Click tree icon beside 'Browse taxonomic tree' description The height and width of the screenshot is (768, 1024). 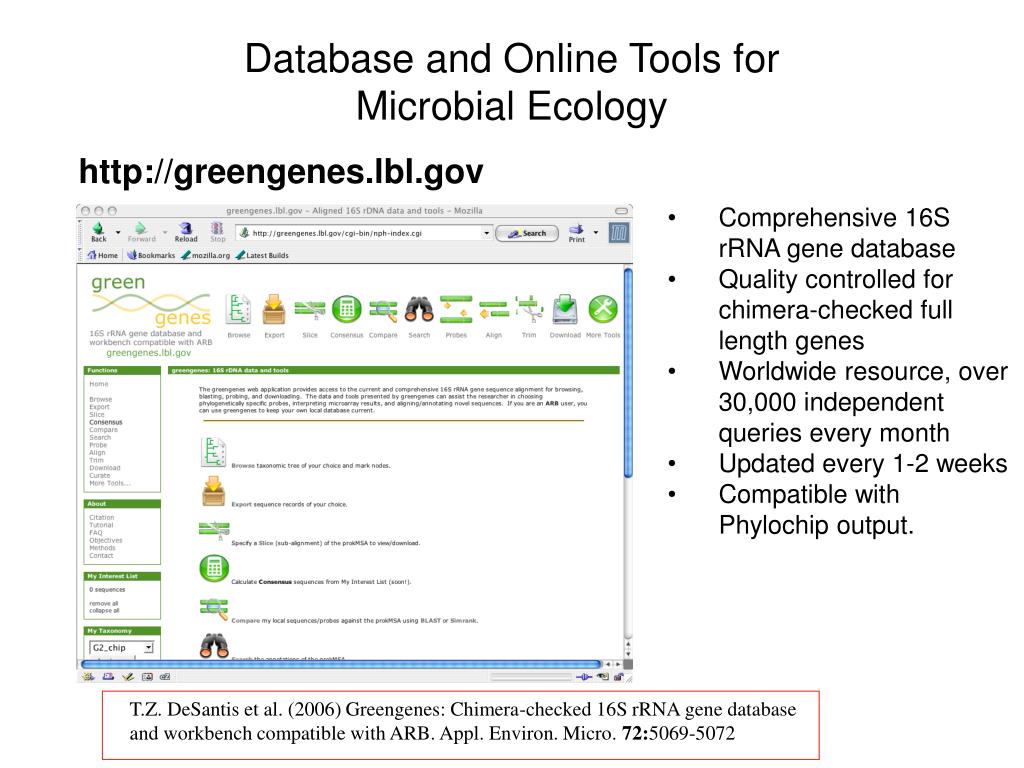(213, 453)
